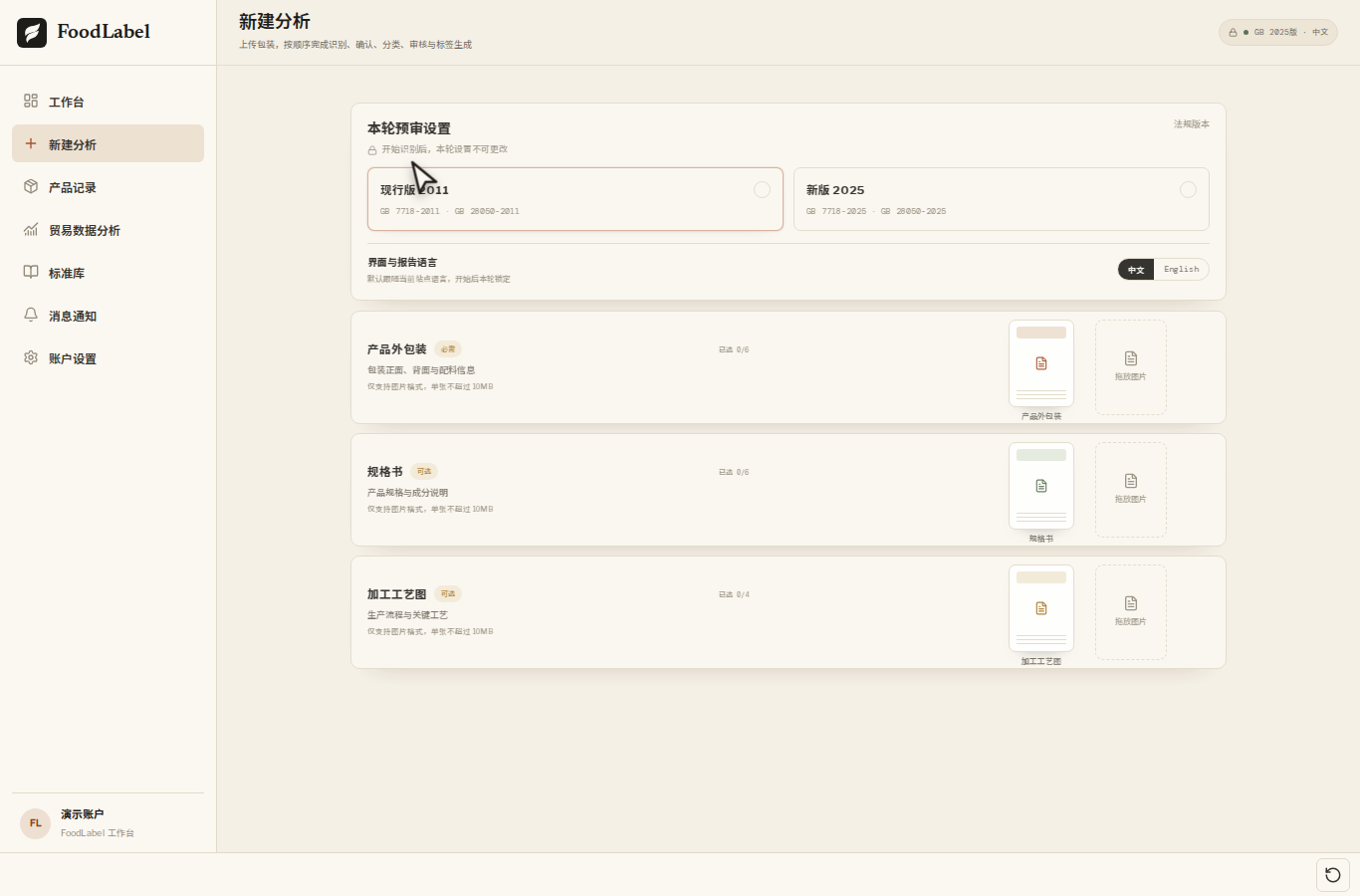
Task: Open 标准库 from the sidebar
Action: point(108,273)
